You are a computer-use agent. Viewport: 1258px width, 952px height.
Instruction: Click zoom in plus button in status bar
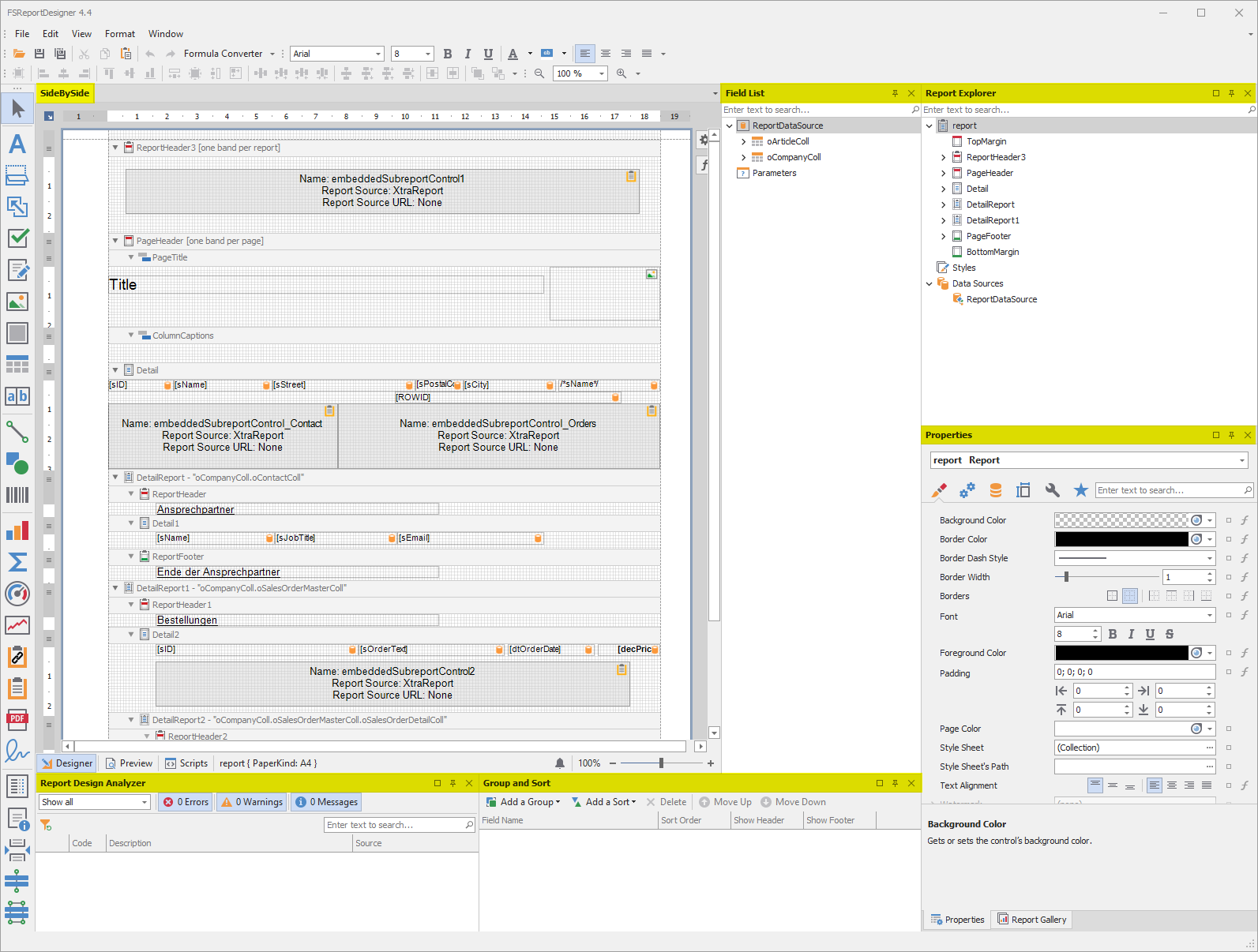(711, 763)
